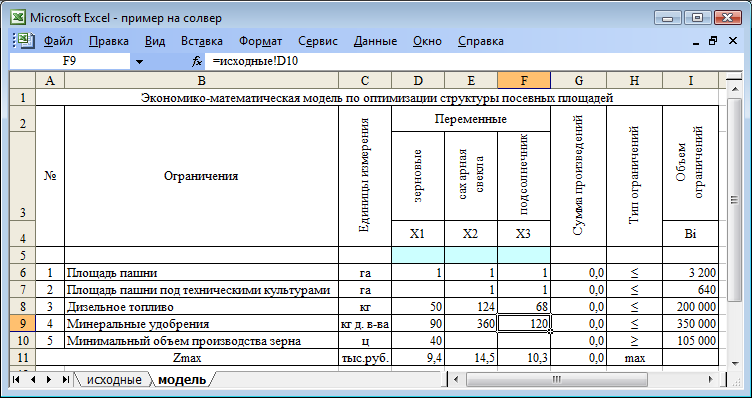This screenshot has width=752, height=398.
Task: Select column D header
Action: point(418,81)
